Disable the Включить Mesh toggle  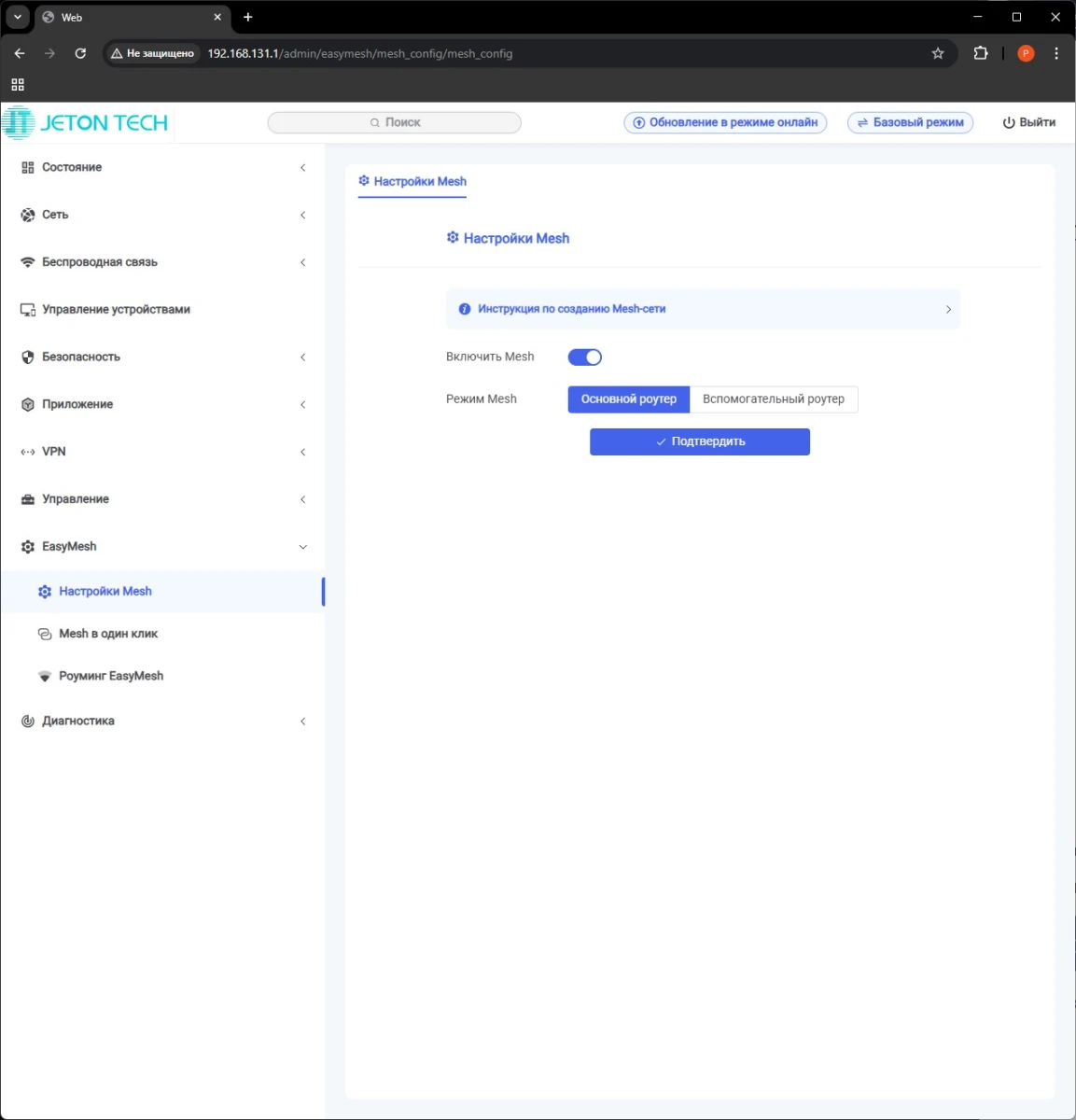point(585,357)
